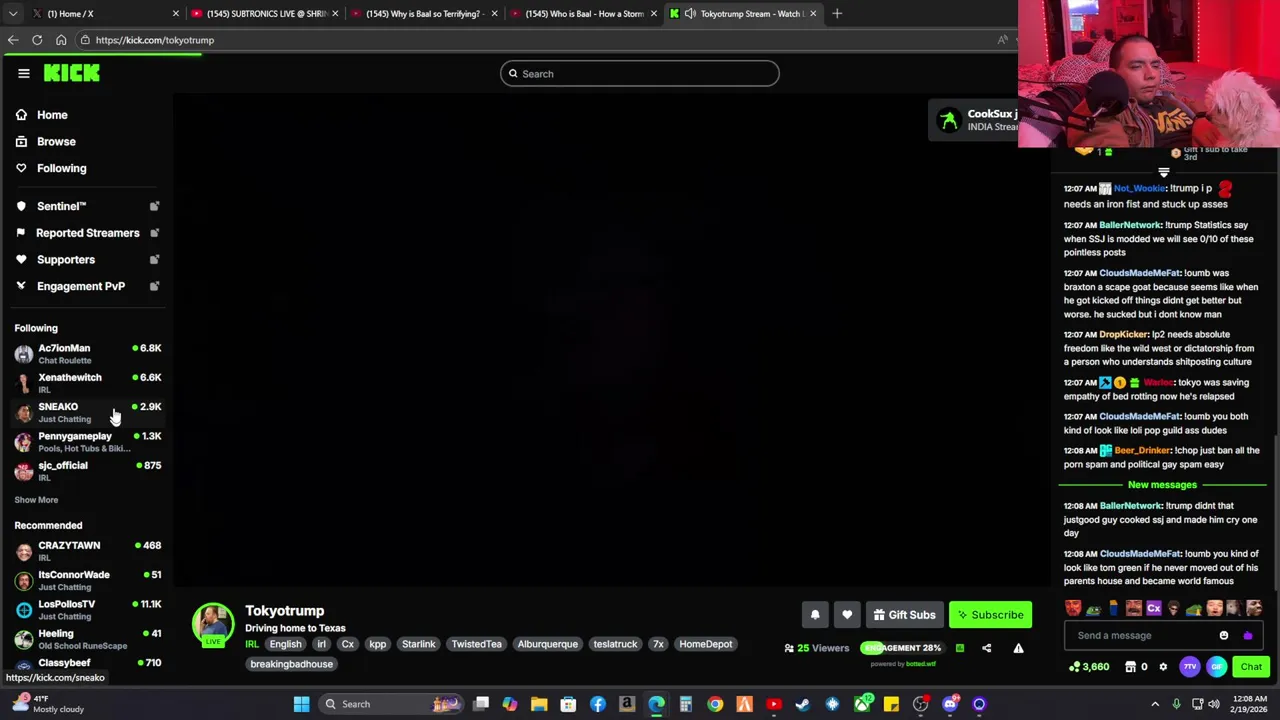Open Reported Streamers in sidebar

coord(88,233)
